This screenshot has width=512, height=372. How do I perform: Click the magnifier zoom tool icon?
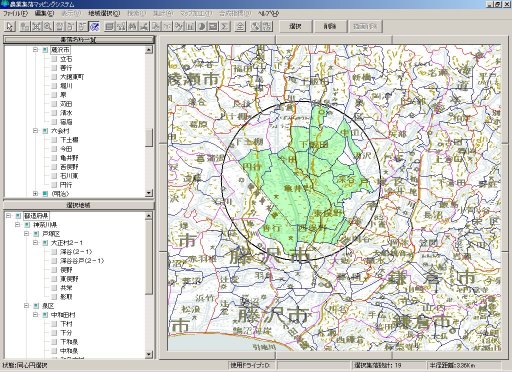point(48,26)
